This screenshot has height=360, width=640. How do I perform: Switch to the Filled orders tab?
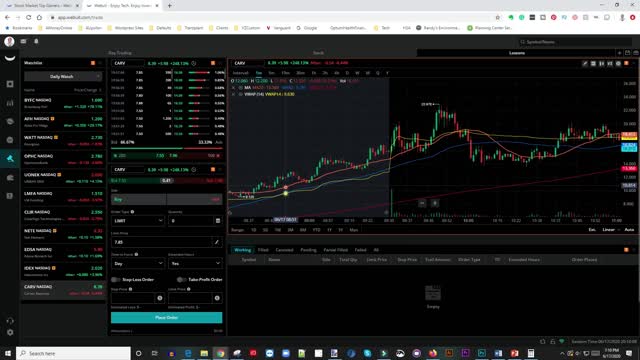tap(263, 250)
